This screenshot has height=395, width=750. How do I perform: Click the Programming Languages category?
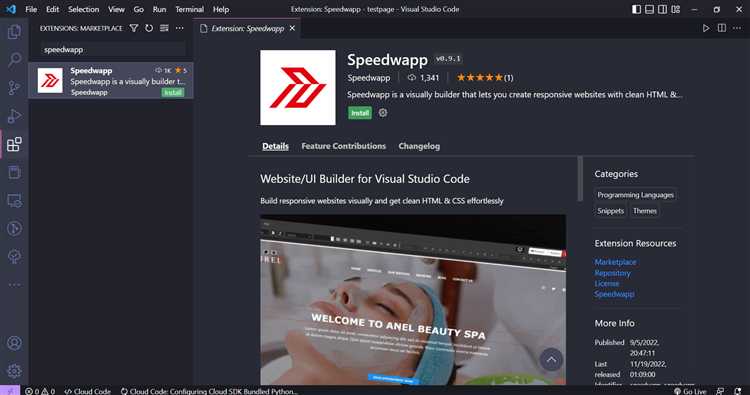point(635,195)
